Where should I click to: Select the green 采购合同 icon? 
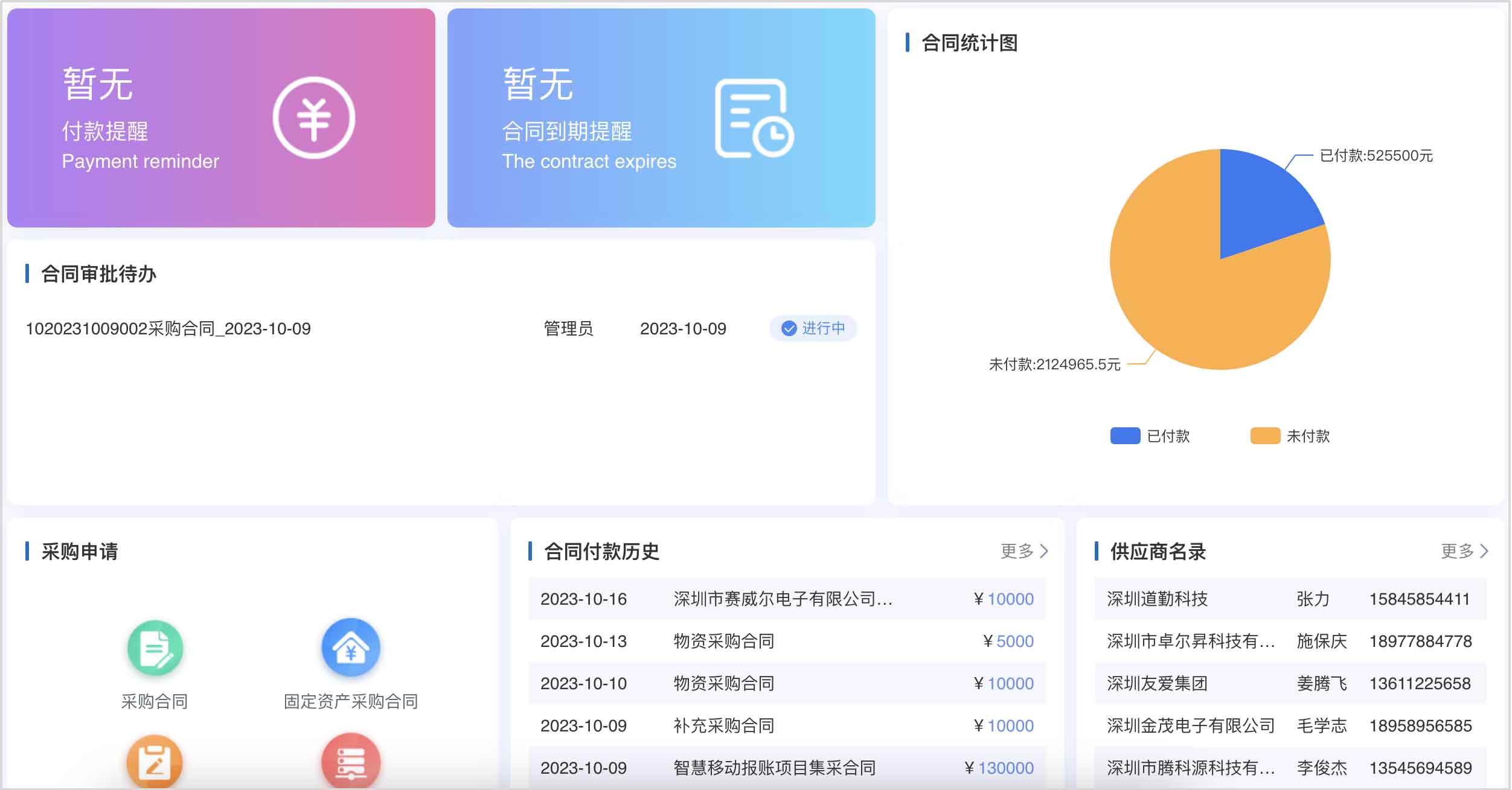154,647
